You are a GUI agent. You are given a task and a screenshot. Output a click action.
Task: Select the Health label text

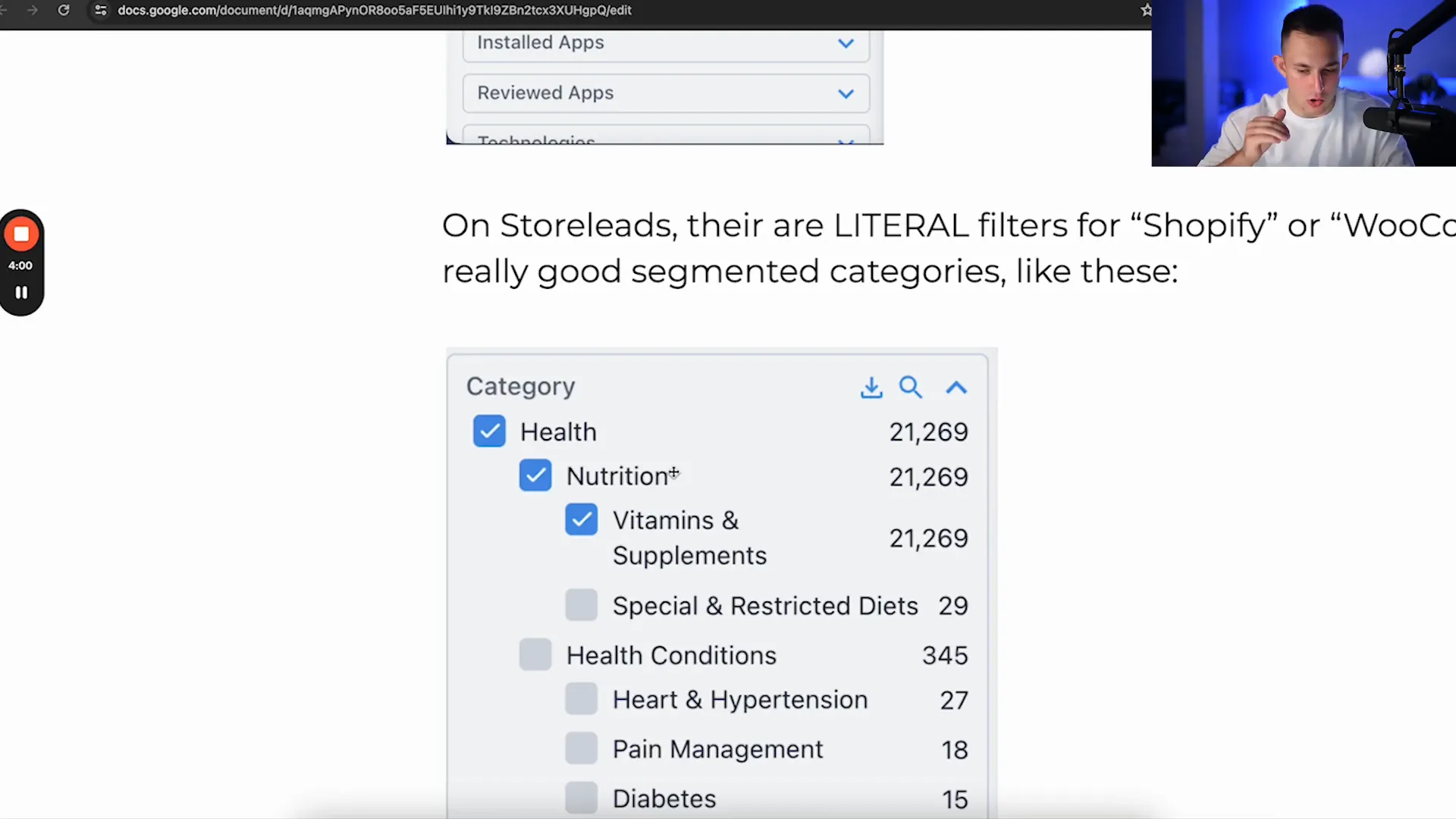[558, 431]
